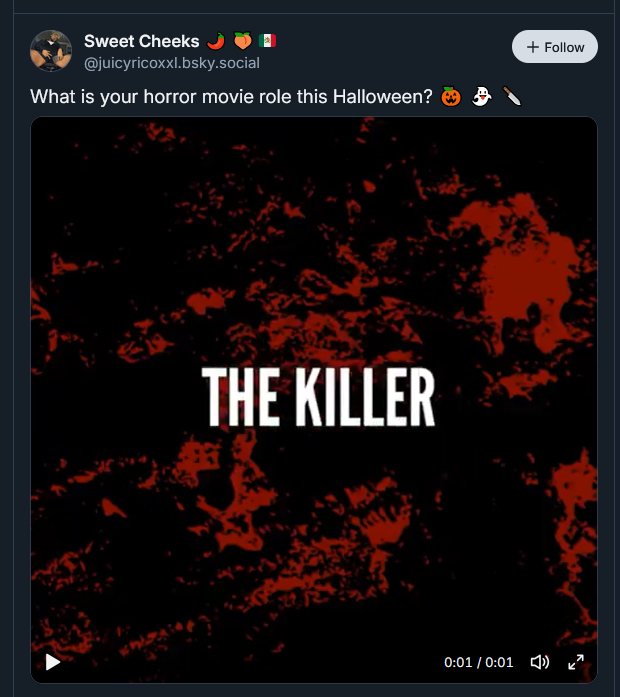Click the ghost emoji in the post
This screenshot has height=697, width=620.
[x=482, y=96]
